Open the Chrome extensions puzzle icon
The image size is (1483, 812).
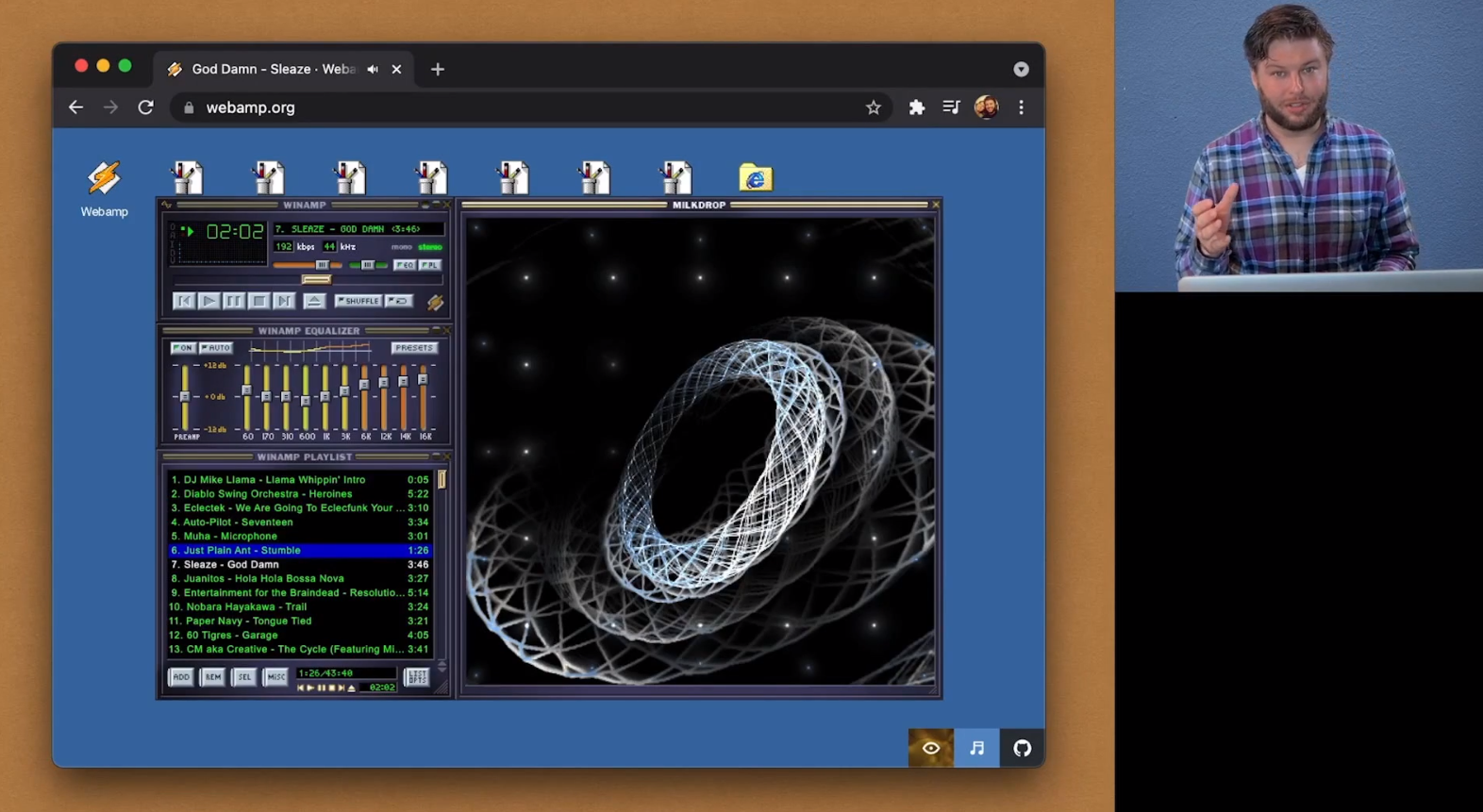(916, 108)
